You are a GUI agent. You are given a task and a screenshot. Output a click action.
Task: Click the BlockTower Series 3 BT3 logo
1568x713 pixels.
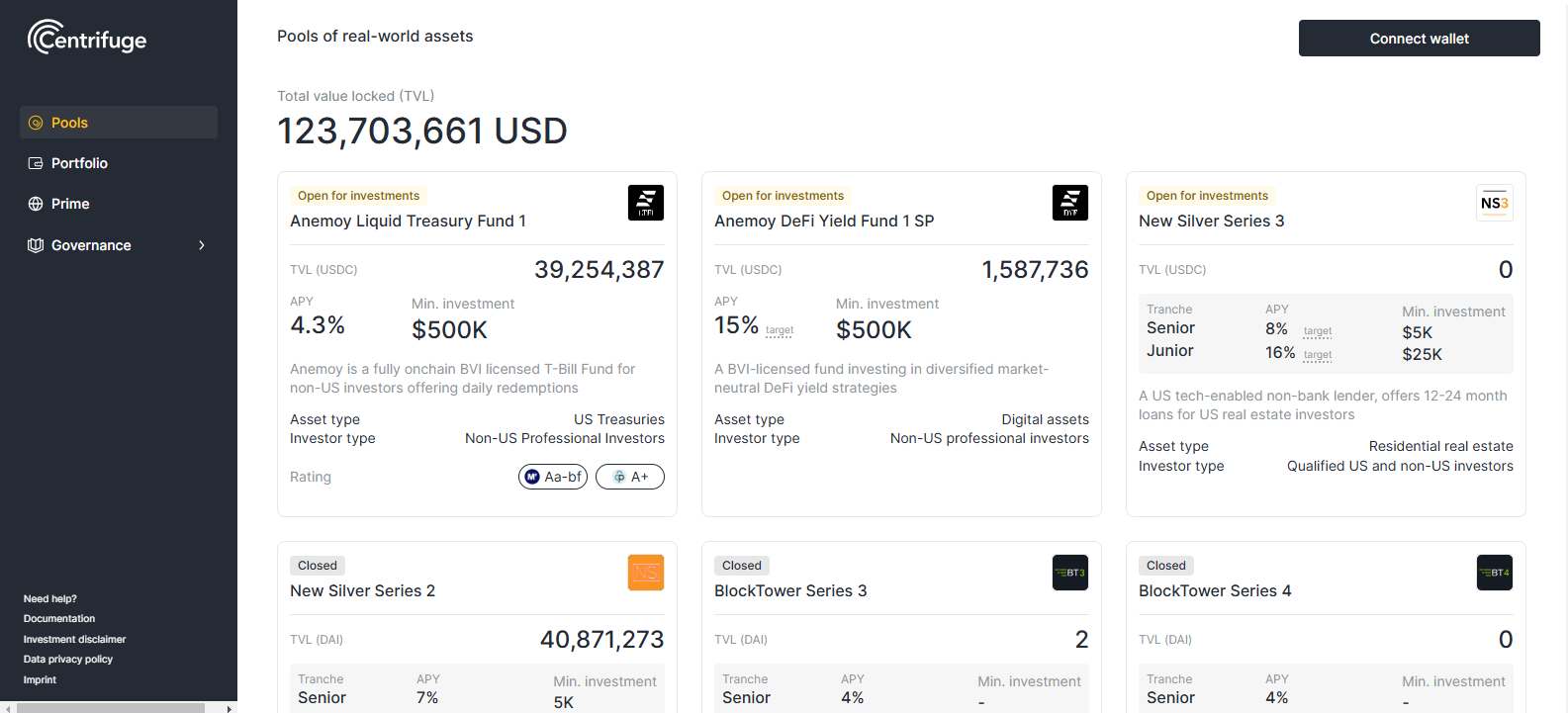tap(1070, 573)
